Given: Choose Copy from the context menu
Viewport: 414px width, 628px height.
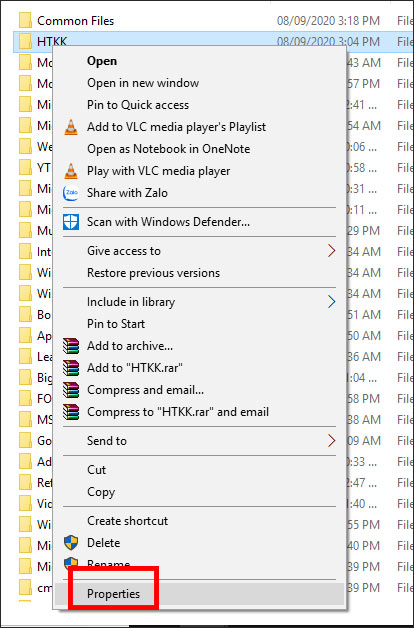Looking at the screenshot, I should pos(101,492).
